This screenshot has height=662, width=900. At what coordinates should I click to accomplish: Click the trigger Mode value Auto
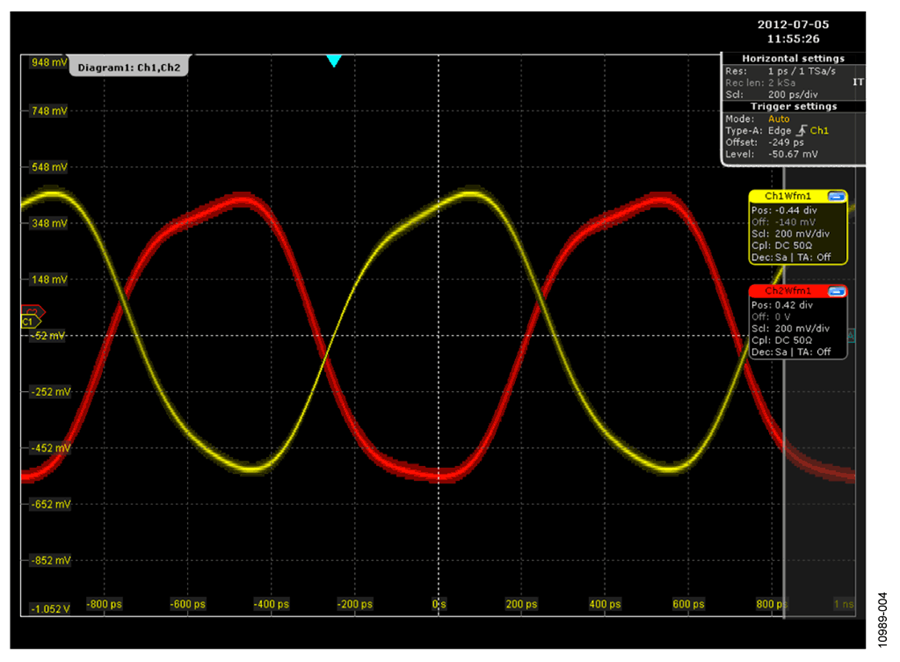[778, 119]
